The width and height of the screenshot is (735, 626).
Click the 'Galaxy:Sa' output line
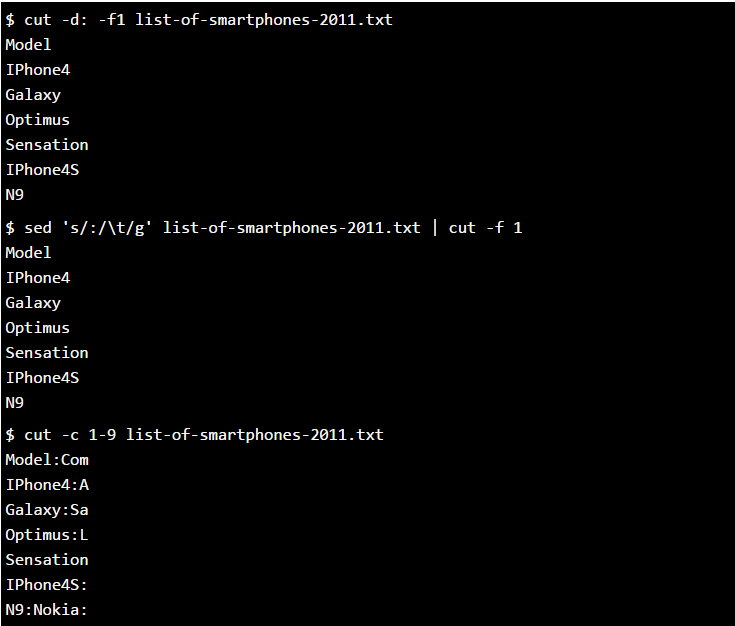coord(47,510)
